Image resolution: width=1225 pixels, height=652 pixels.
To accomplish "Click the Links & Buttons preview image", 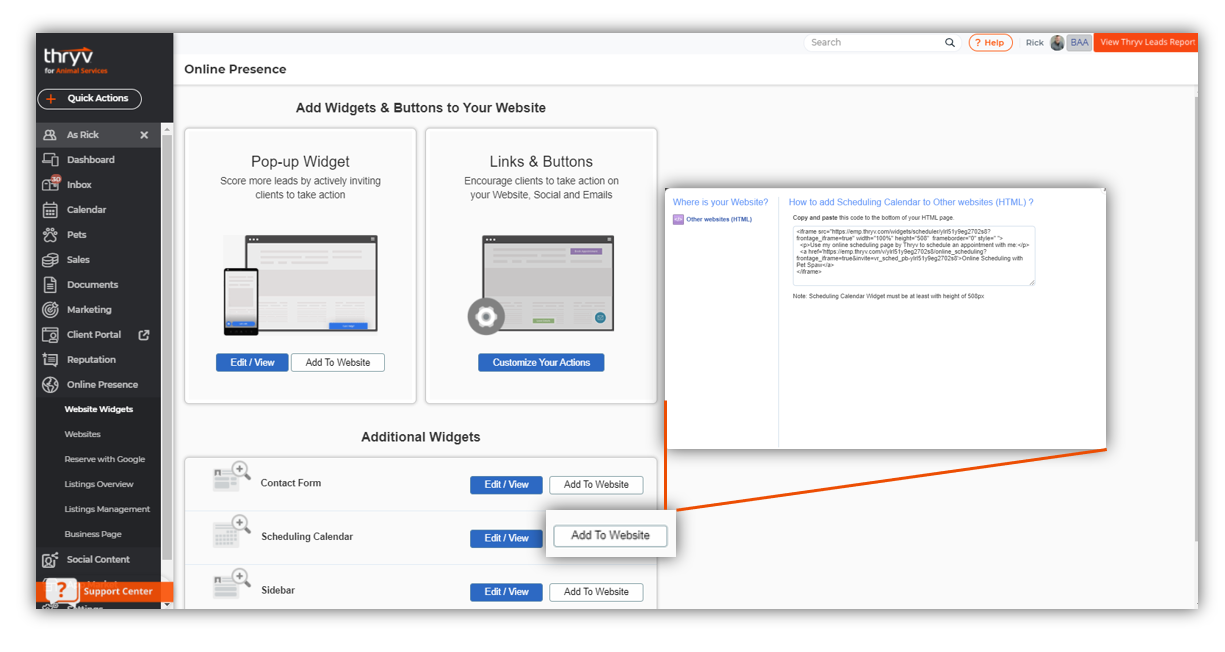I will (x=541, y=285).
